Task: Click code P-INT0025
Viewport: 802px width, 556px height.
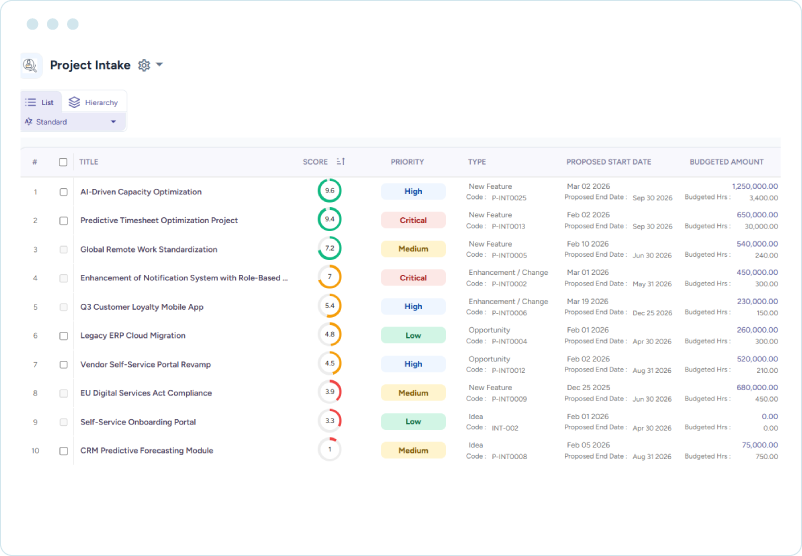Action: pos(509,198)
